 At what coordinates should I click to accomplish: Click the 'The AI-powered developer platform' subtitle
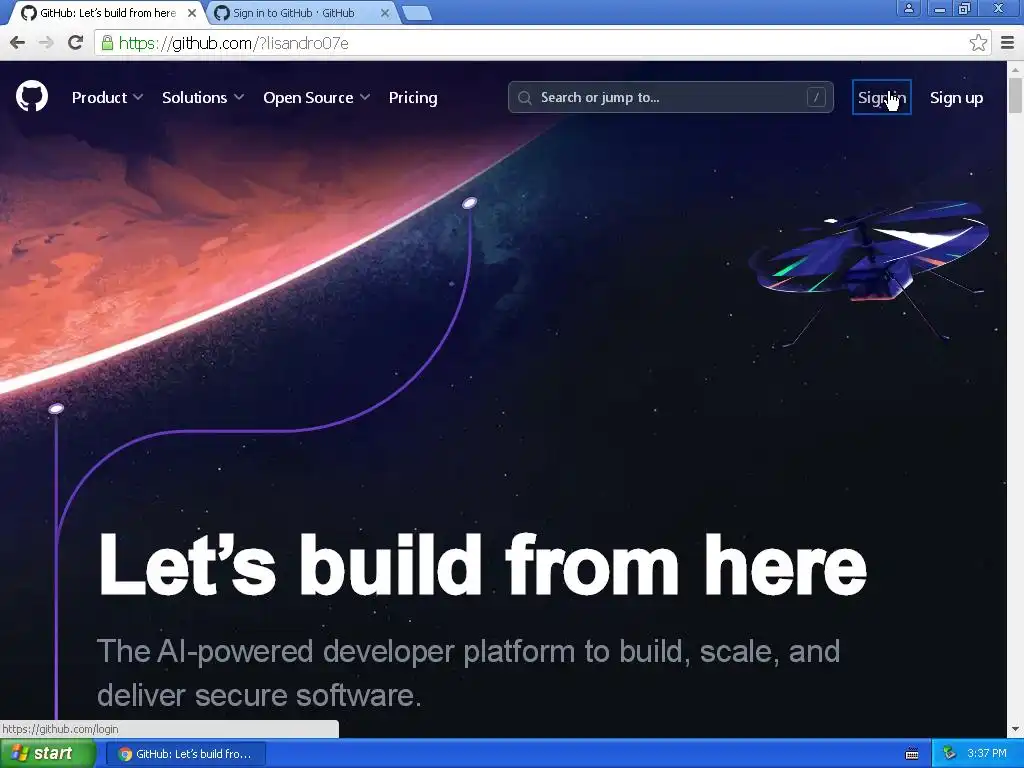pyautogui.click(x=468, y=673)
